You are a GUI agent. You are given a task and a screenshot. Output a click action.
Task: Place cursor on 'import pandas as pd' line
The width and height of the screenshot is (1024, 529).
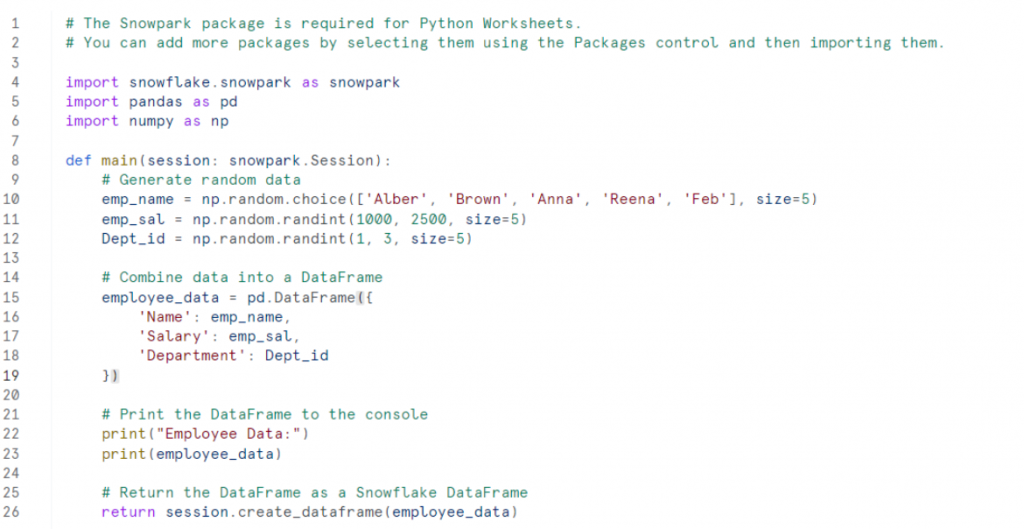tap(152, 102)
